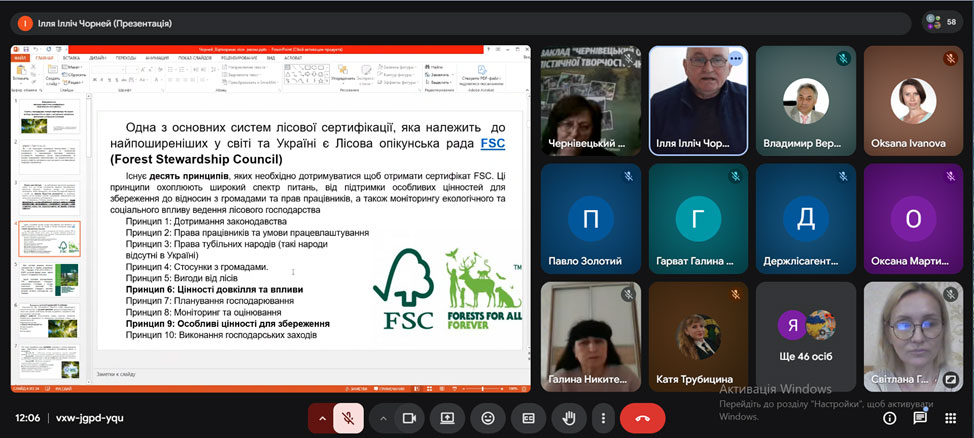The image size is (974, 438).
Task: Follow the FSC hyperlink in the slide
Action: tap(492, 143)
